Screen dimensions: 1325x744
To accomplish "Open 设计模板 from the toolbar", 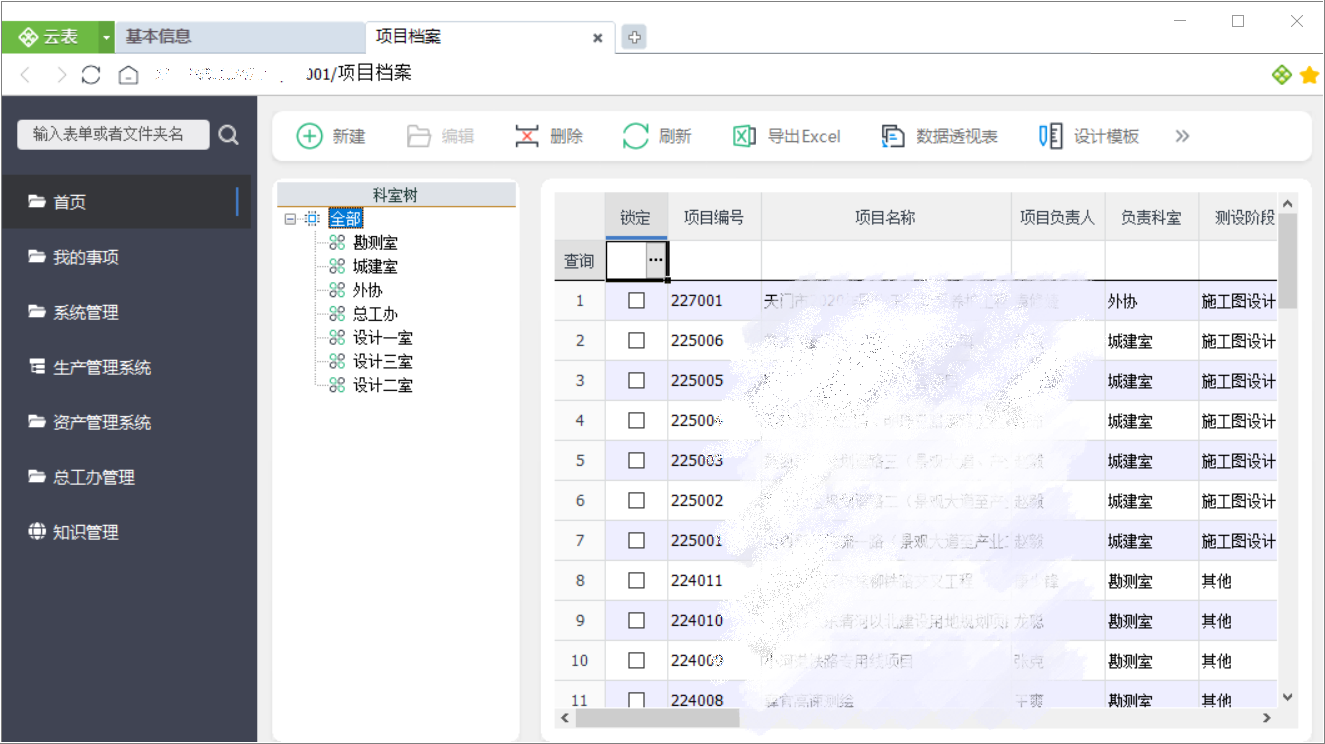I will (x=1089, y=136).
